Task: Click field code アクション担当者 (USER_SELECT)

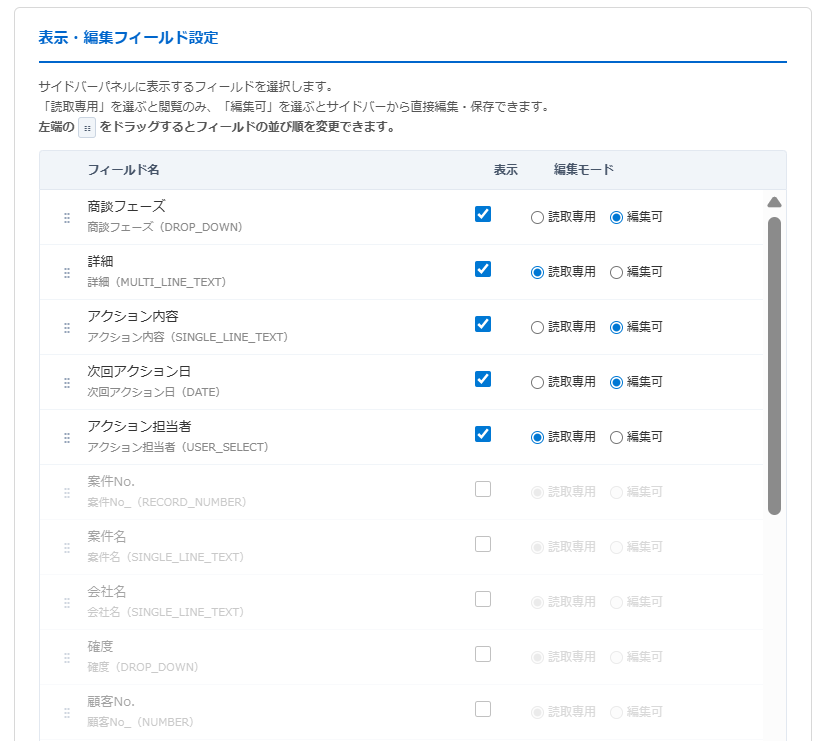Action: click(x=178, y=447)
